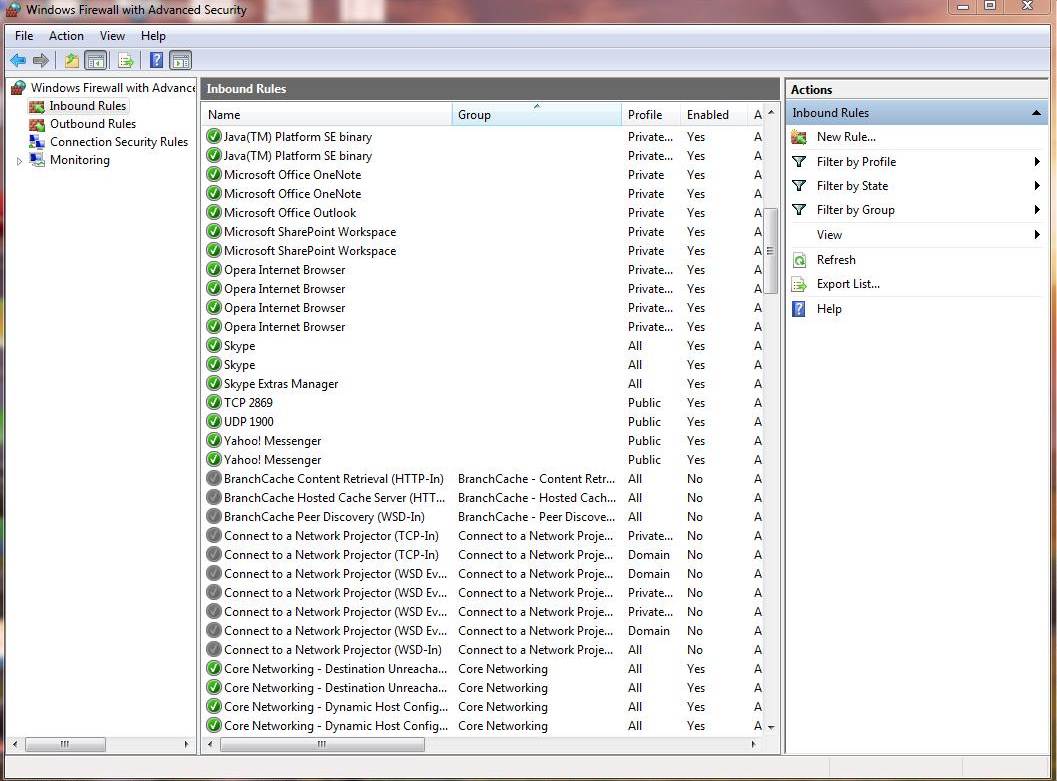1057x781 pixels.
Task: Click the rules list horizontal scrollbar thumb
Action: click(x=322, y=745)
